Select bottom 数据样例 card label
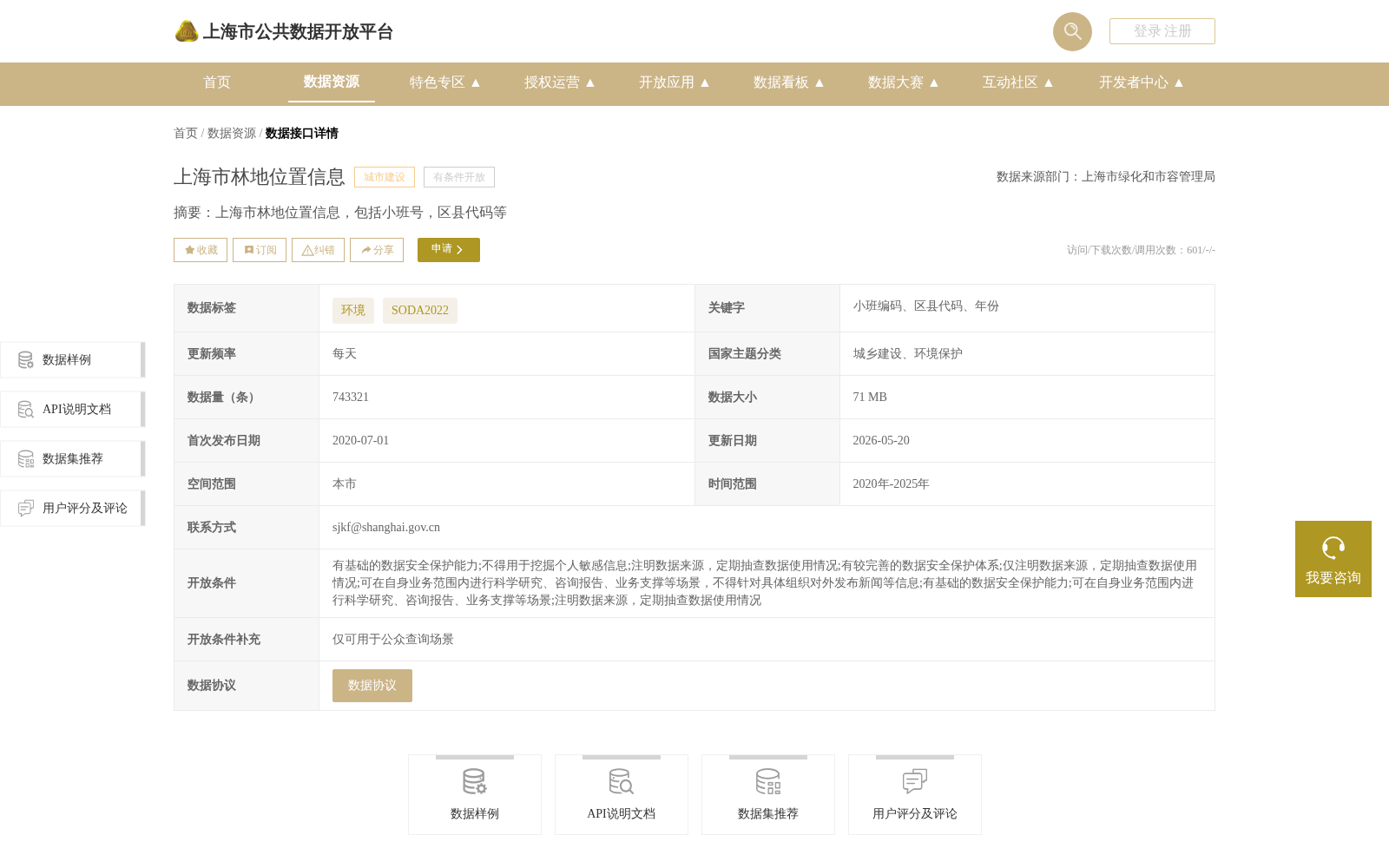 475,814
